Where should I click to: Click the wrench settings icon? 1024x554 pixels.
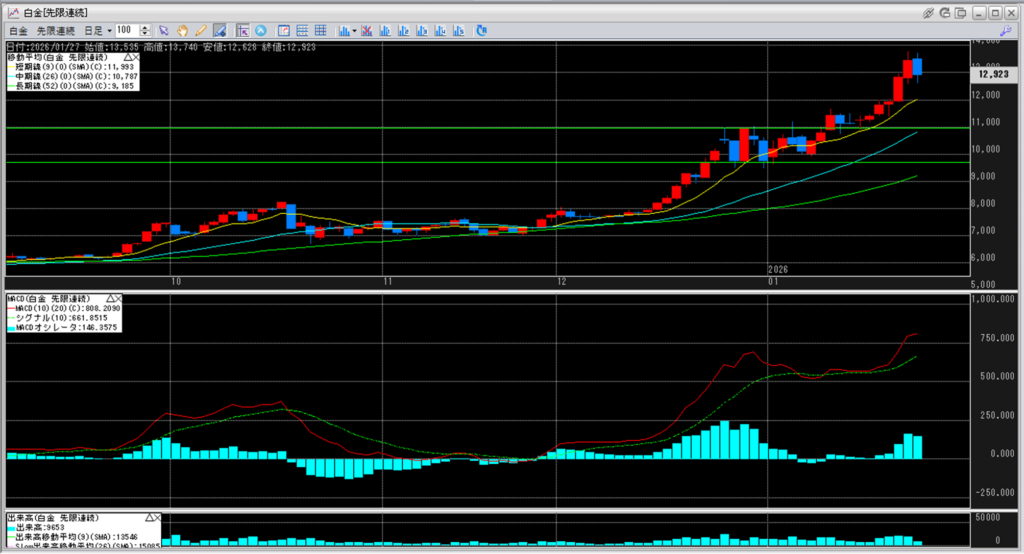click(x=1005, y=31)
